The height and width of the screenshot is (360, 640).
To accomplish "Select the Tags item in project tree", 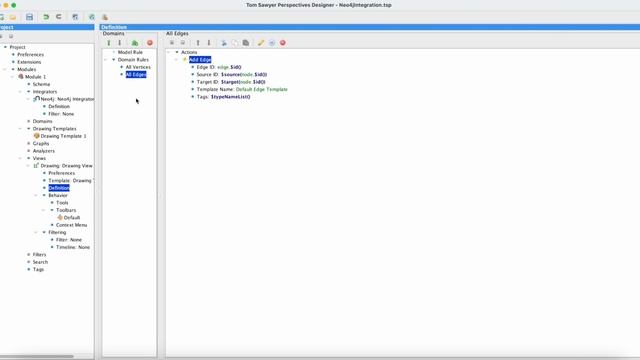I will click(38, 269).
